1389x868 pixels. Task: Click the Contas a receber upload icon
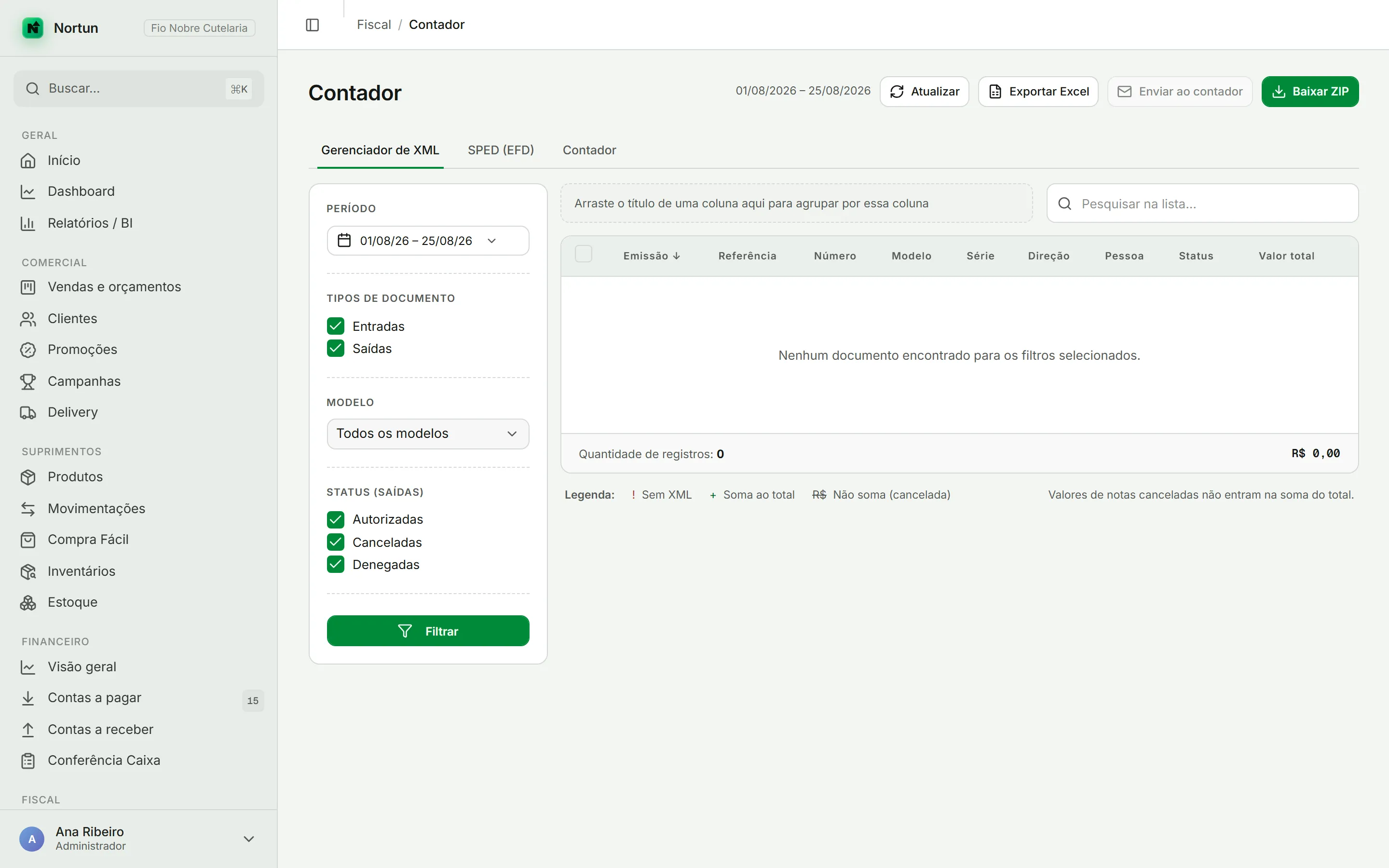coord(28,730)
